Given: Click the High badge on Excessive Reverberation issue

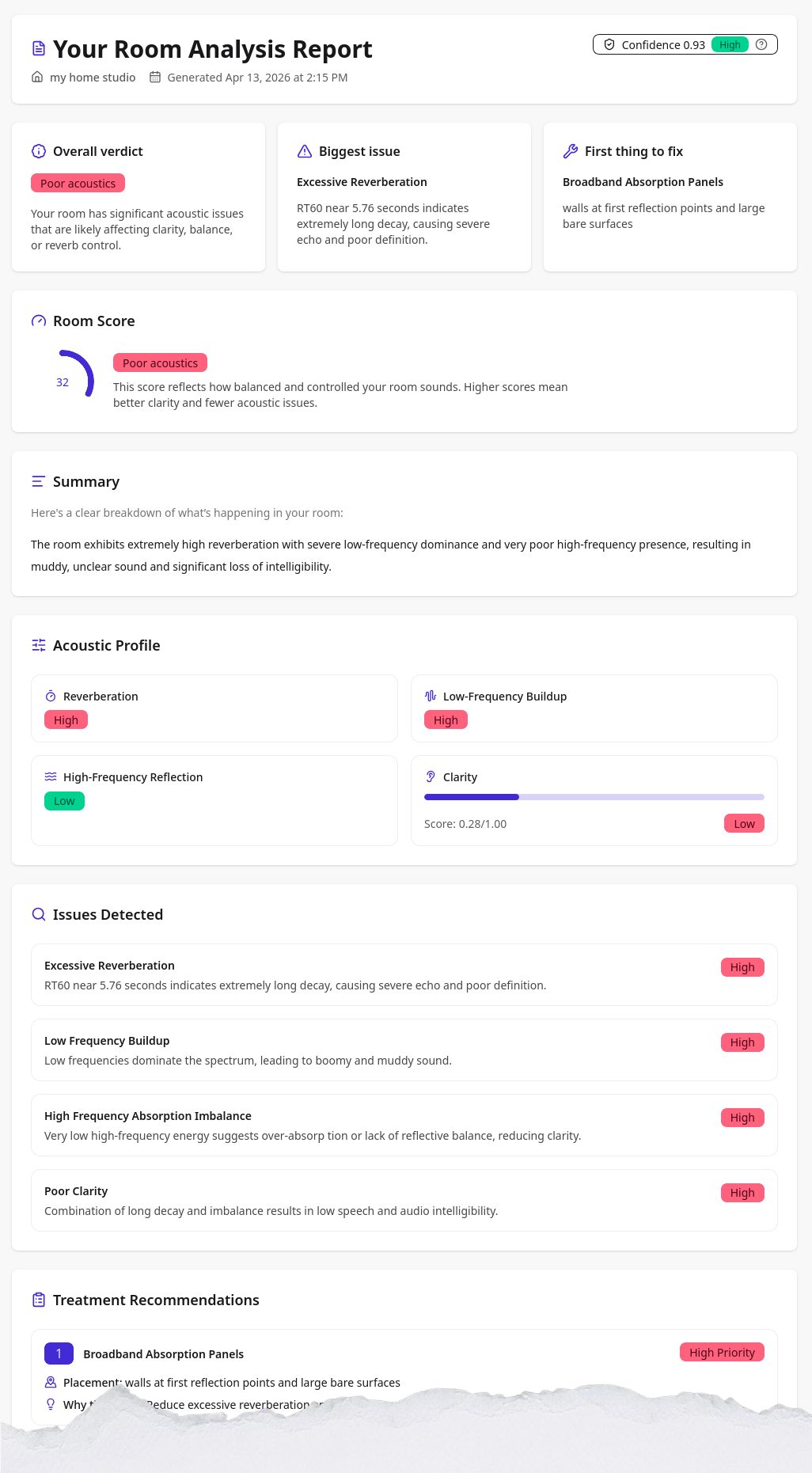Looking at the screenshot, I should coord(742,966).
